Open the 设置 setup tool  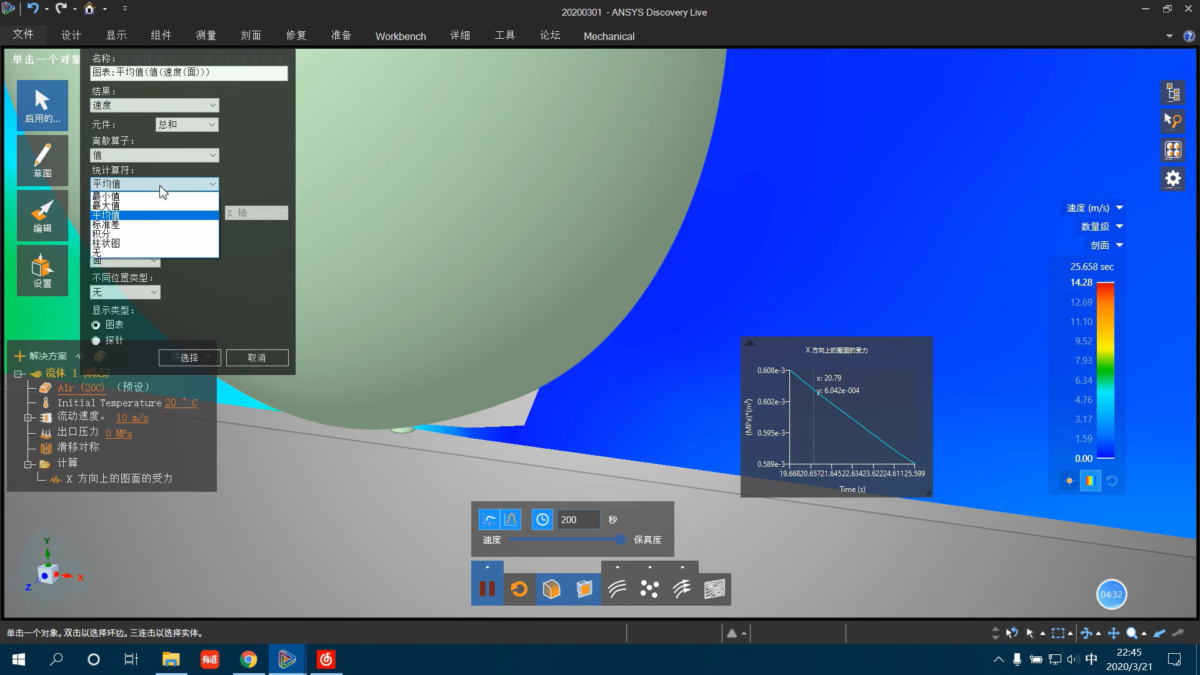(x=42, y=270)
